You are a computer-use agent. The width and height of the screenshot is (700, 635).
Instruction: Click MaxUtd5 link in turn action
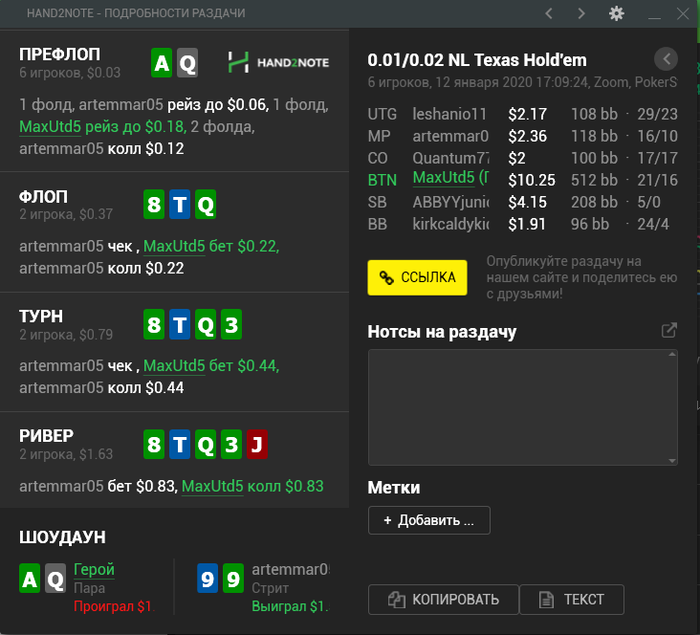coord(174,366)
